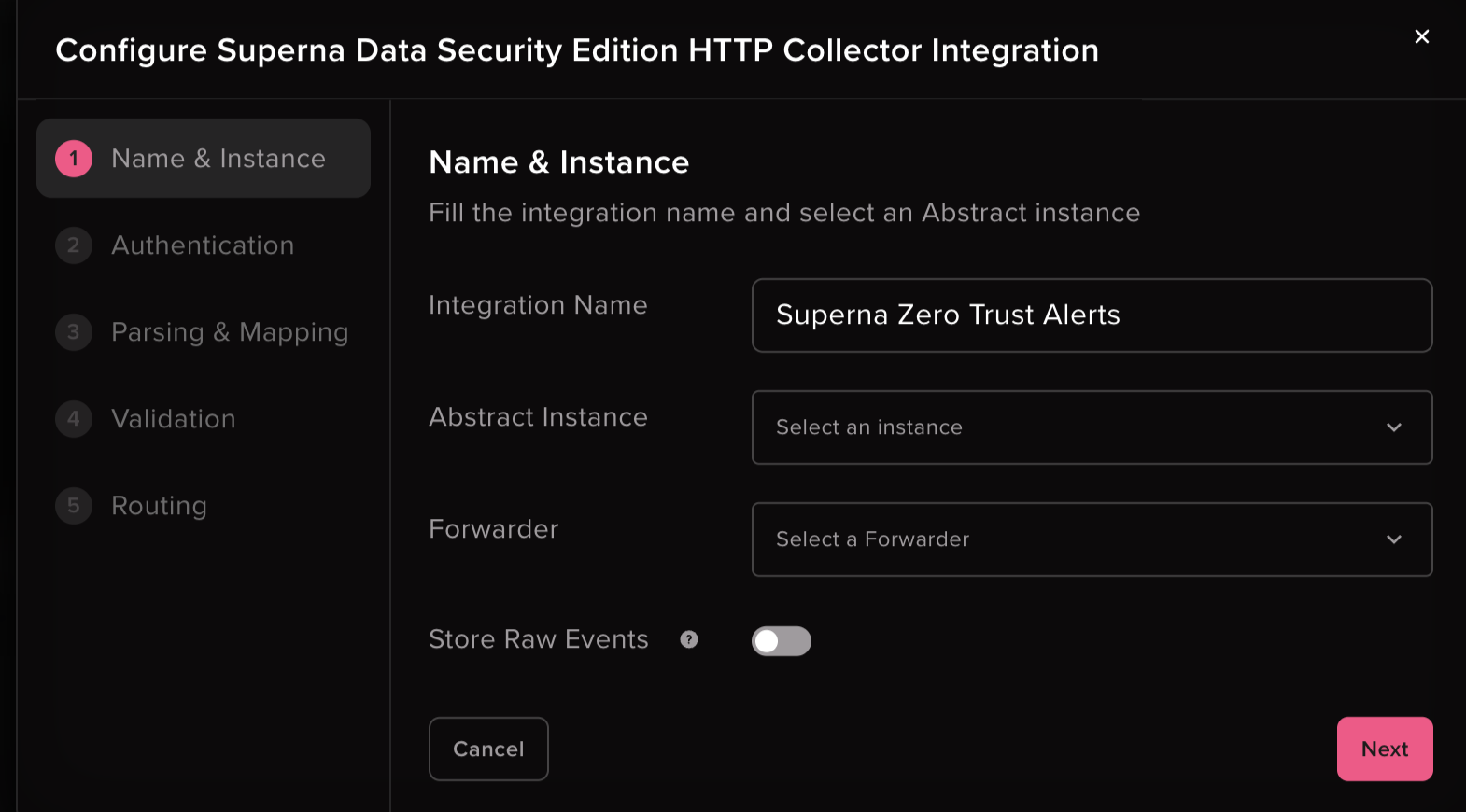This screenshot has width=1466, height=812.
Task: Click the Abstract Instance field label
Action: pyautogui.click(x=538, y=417)
